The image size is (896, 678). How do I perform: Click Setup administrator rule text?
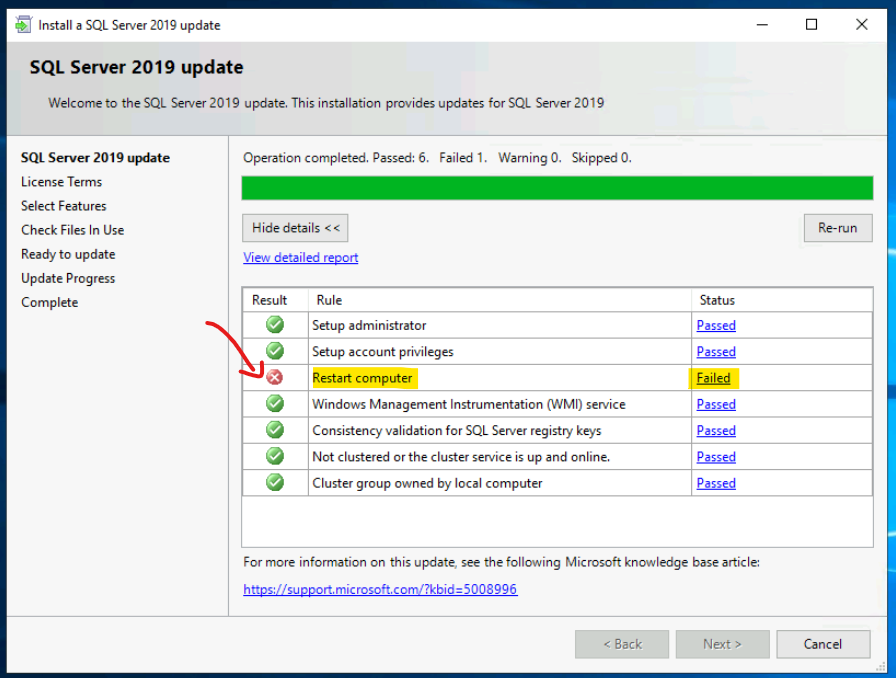coord(369,325)
